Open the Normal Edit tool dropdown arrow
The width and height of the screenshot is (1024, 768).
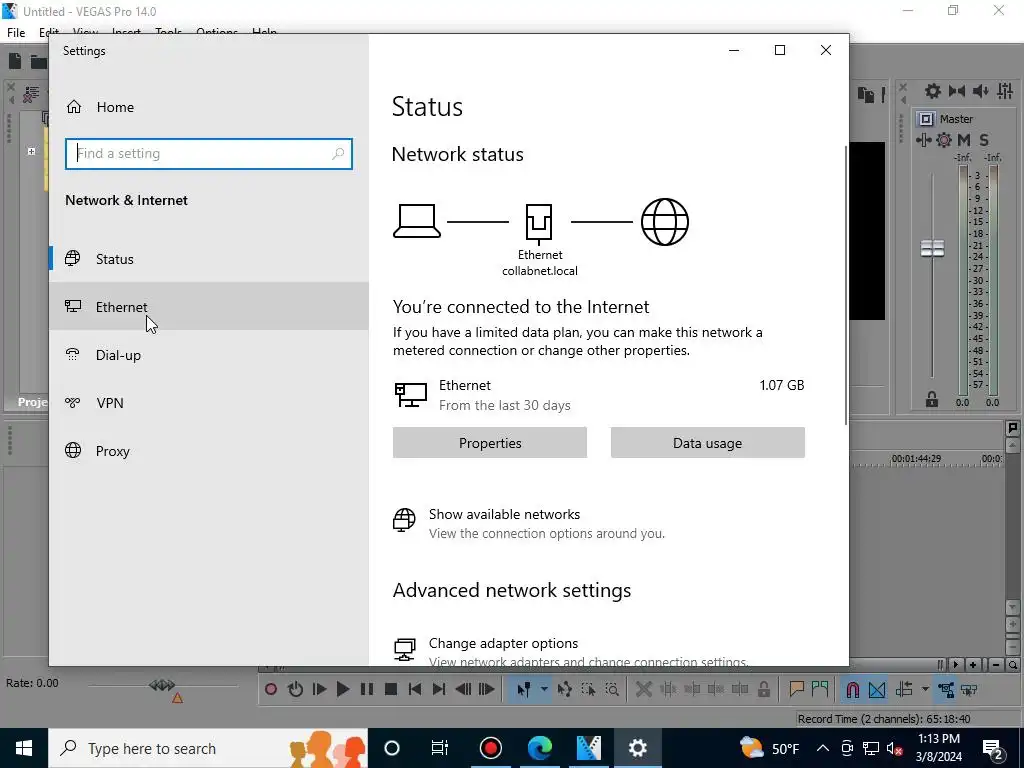click(x=543, y=689)
